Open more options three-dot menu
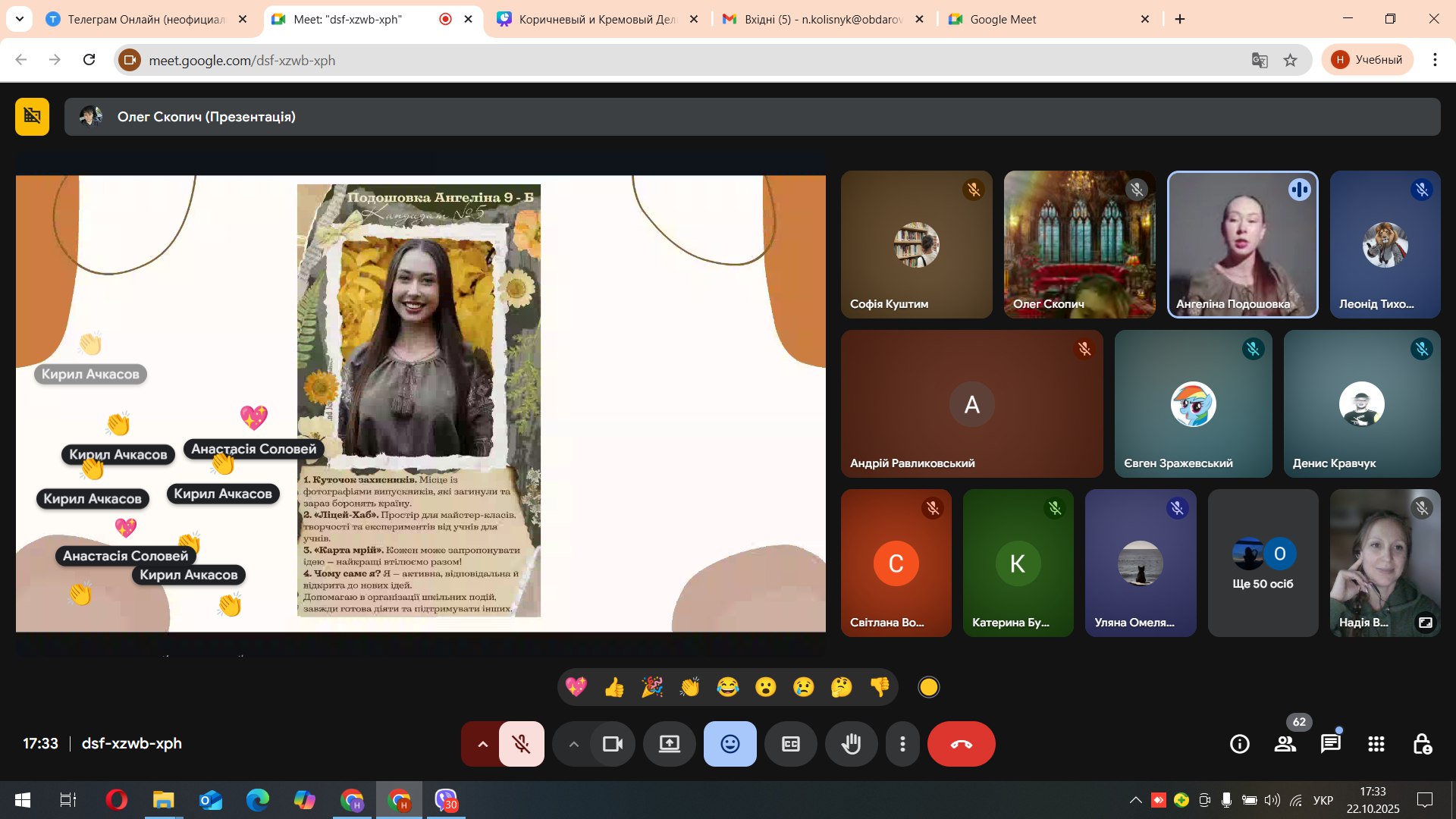Viewport: 1456px width, 819px height. (x=902, y=744)
